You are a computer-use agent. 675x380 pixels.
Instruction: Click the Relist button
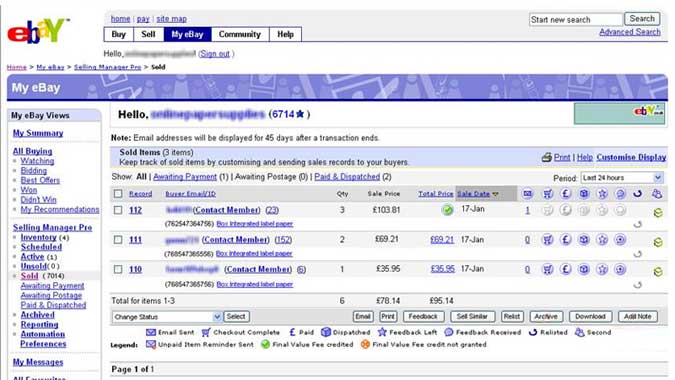(512, 317)
